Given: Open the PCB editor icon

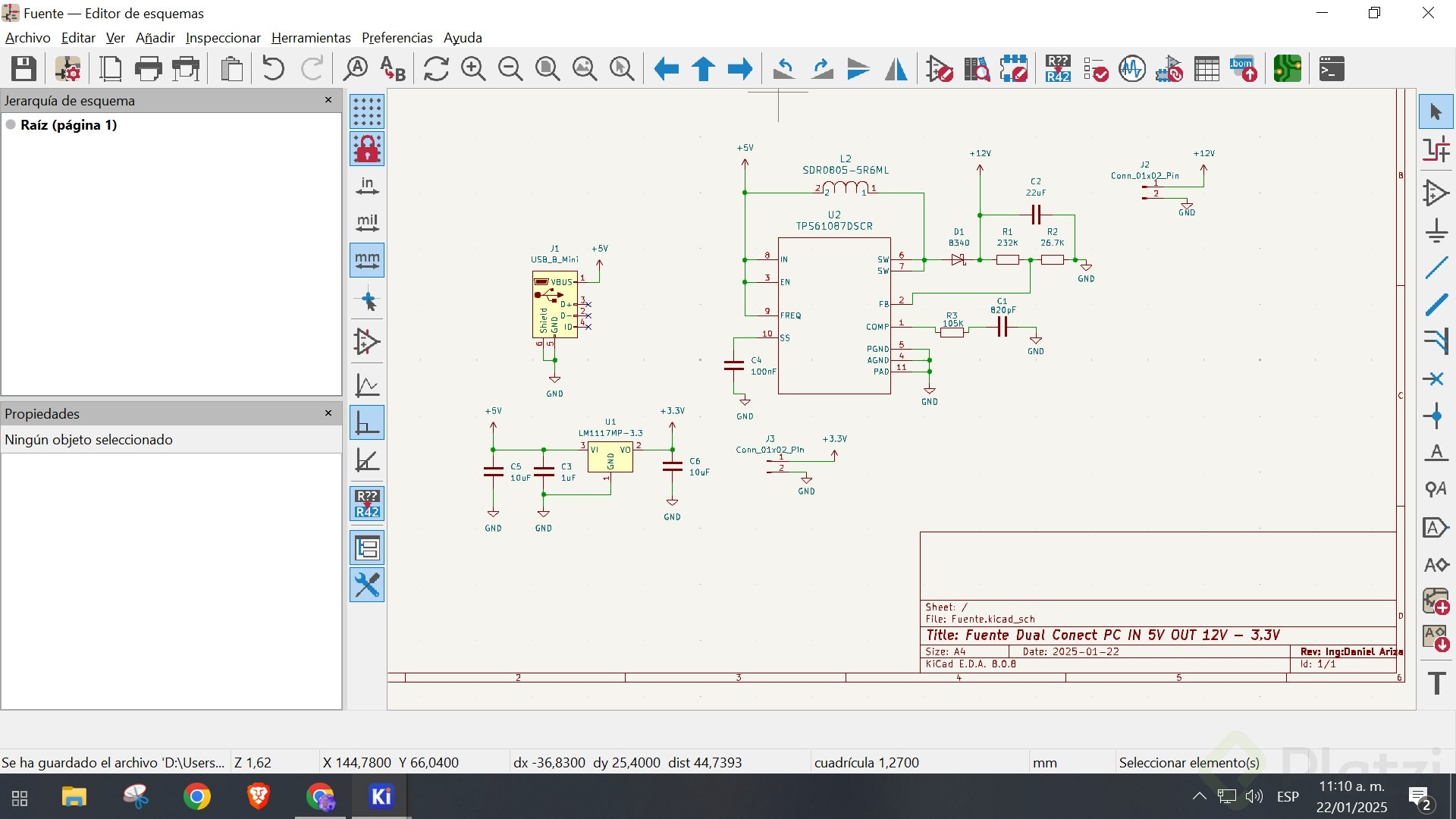Looking at the screenshot, I should pos(1287,69).
